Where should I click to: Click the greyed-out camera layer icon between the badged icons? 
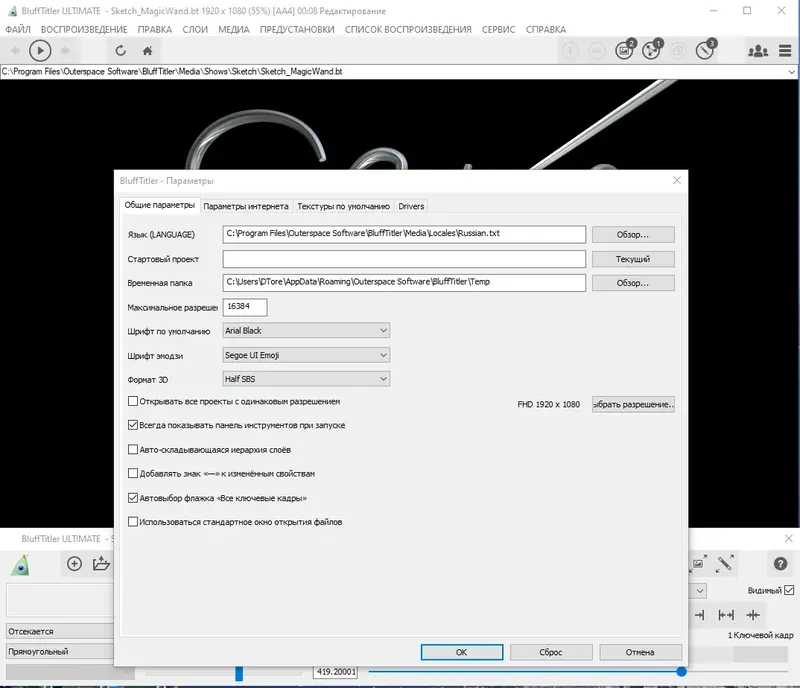click(x=678, y=51)
